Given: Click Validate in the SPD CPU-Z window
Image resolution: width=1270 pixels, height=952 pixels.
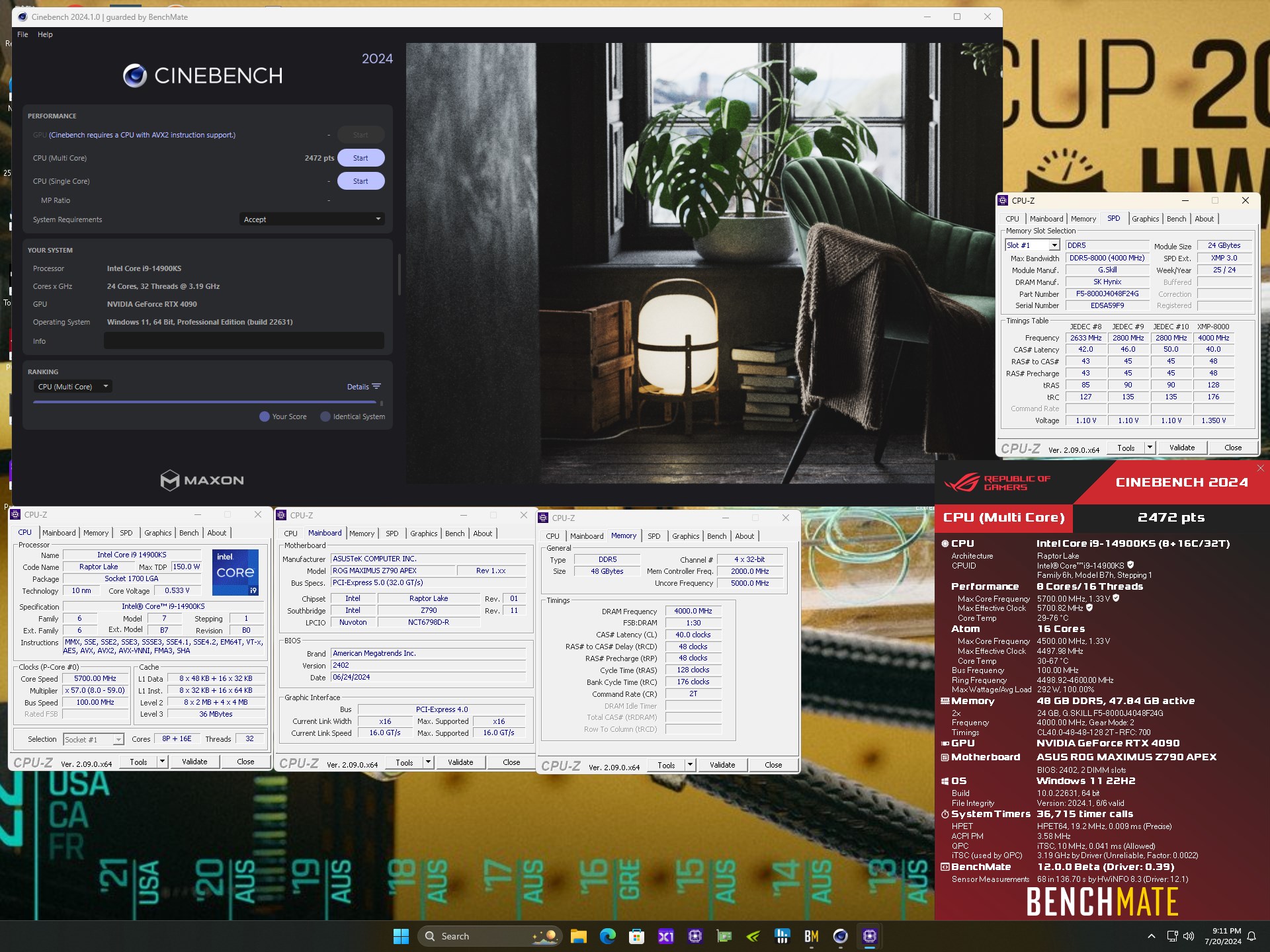Looking at the screenshot, I should 1182,448.
